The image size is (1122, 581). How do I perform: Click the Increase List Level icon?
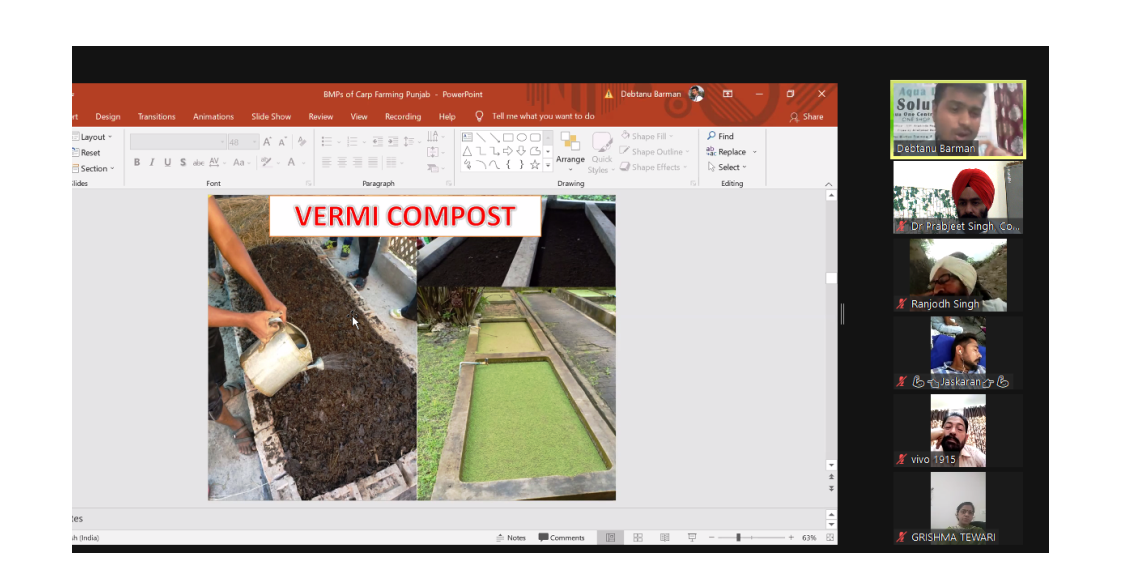[393, 142]
